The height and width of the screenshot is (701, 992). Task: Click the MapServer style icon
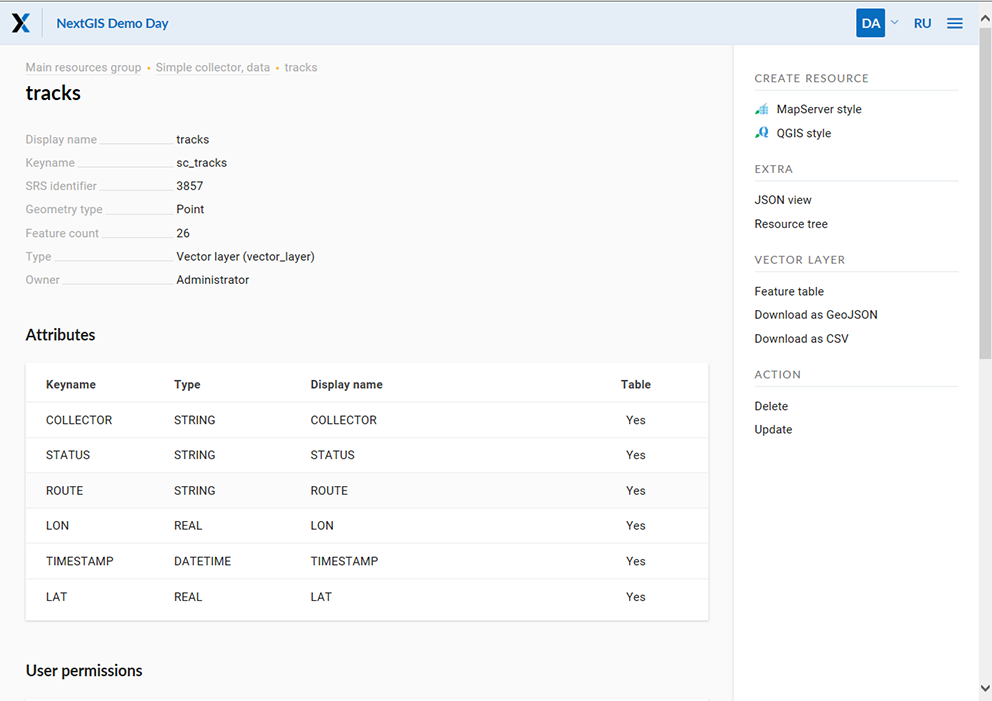click(x=760, y=108)
